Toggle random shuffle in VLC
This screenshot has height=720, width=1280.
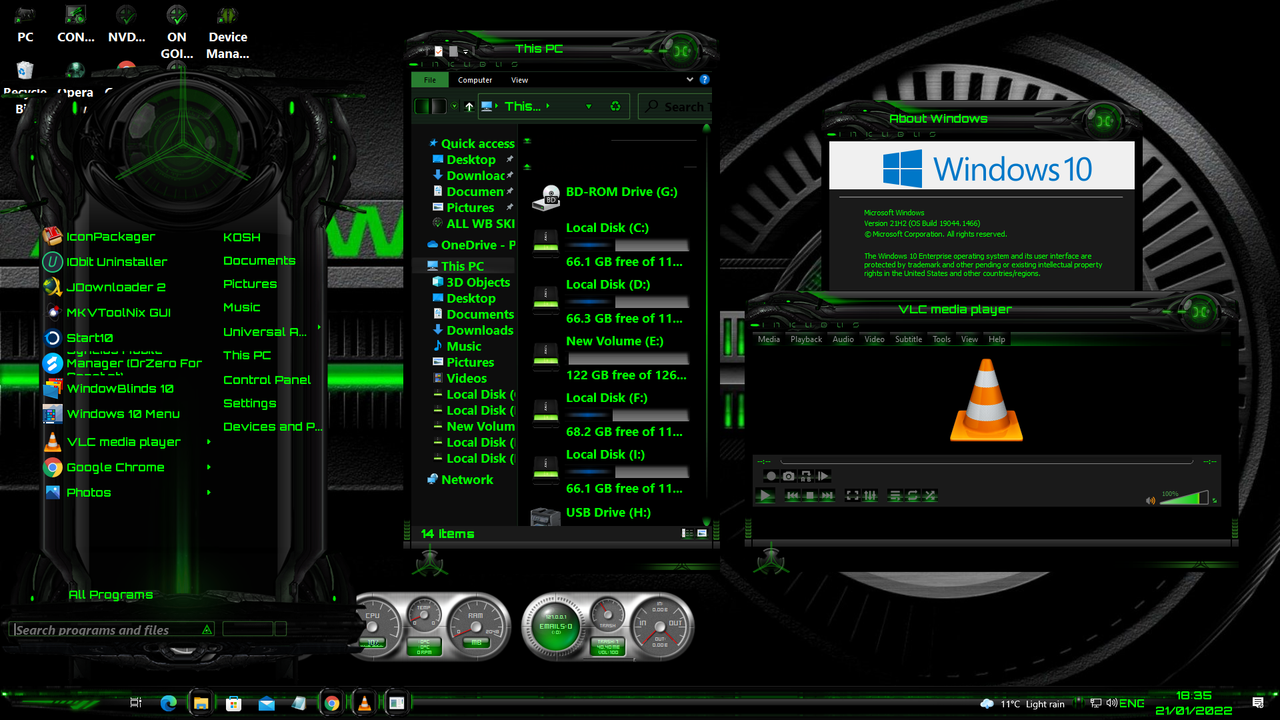coord(930,495)
